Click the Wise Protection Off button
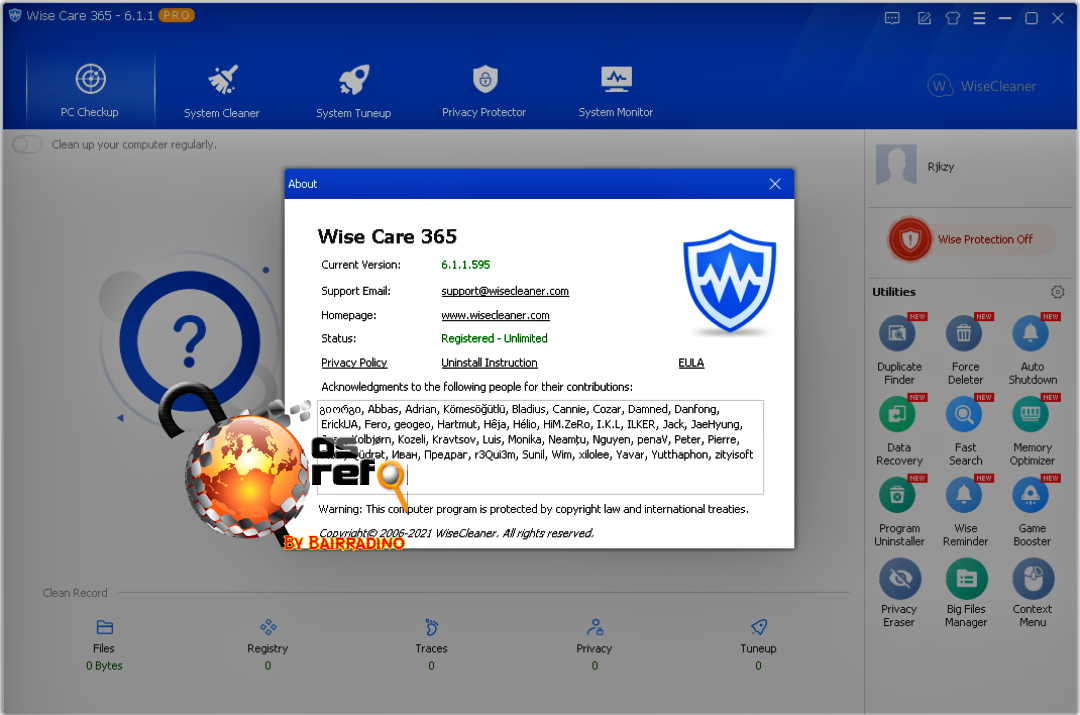This screenshot has width=1080, height=715. coord(971,240)
